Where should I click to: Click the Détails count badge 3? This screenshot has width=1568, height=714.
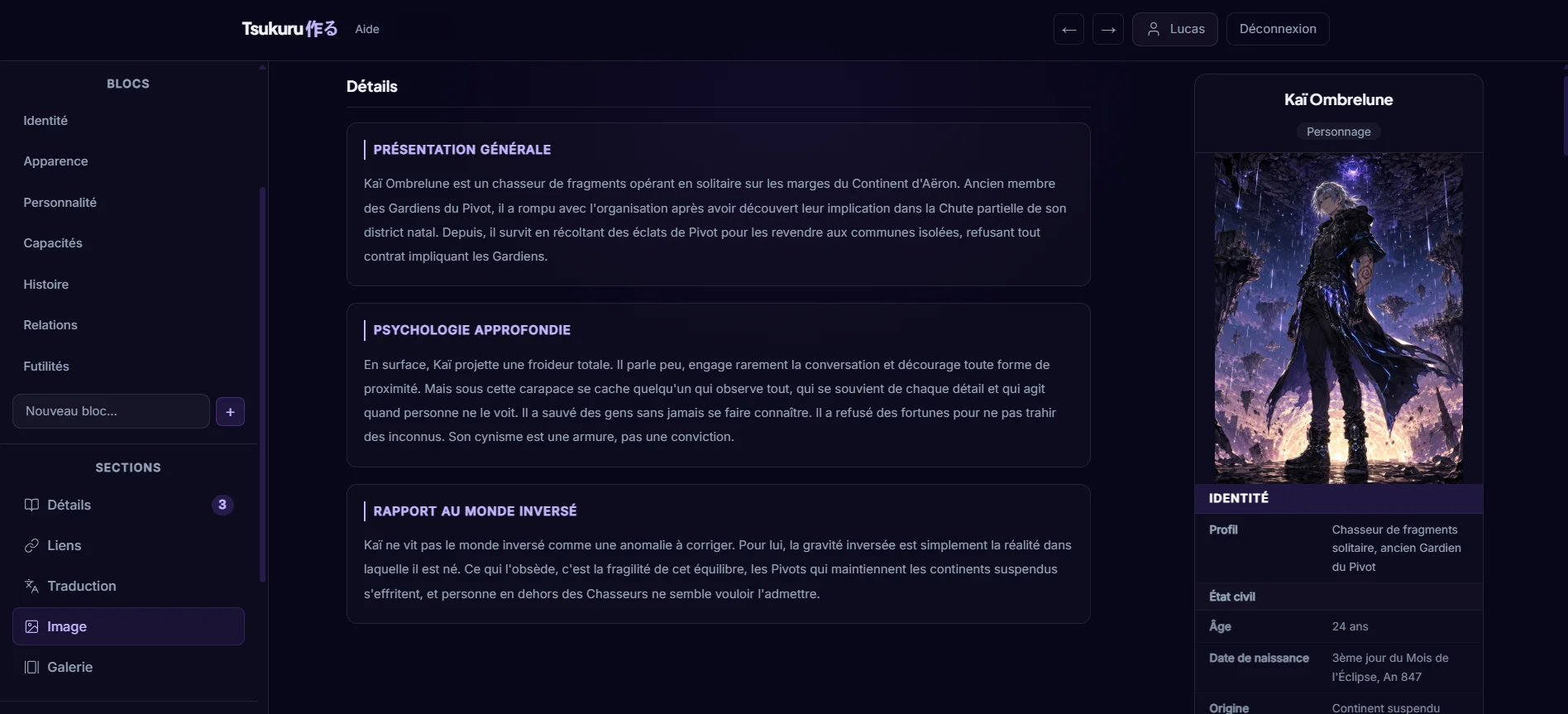click(x=222, y=505)
